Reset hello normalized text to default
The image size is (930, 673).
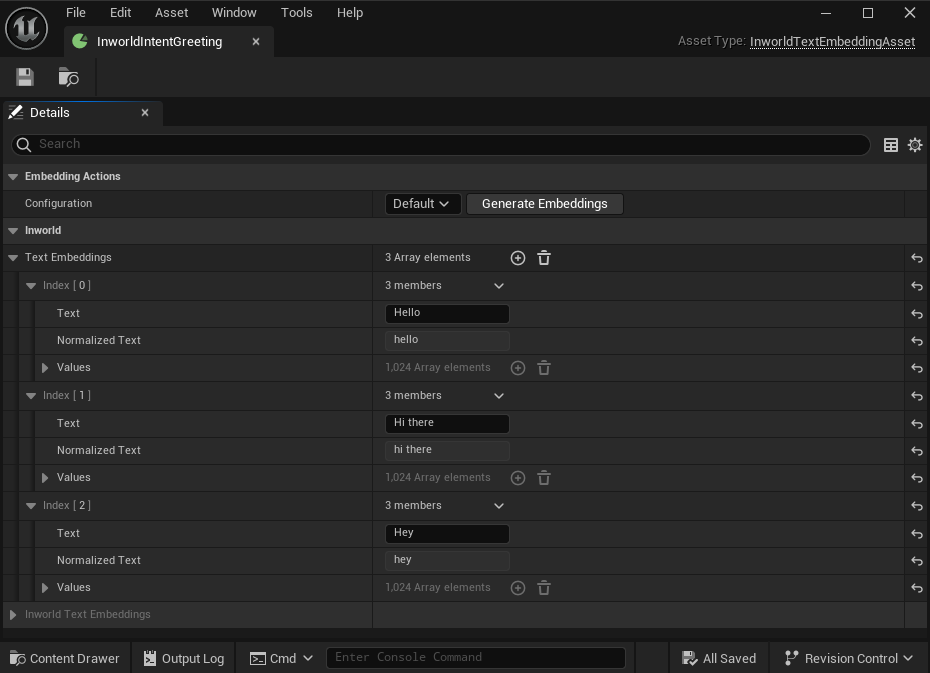917,341
